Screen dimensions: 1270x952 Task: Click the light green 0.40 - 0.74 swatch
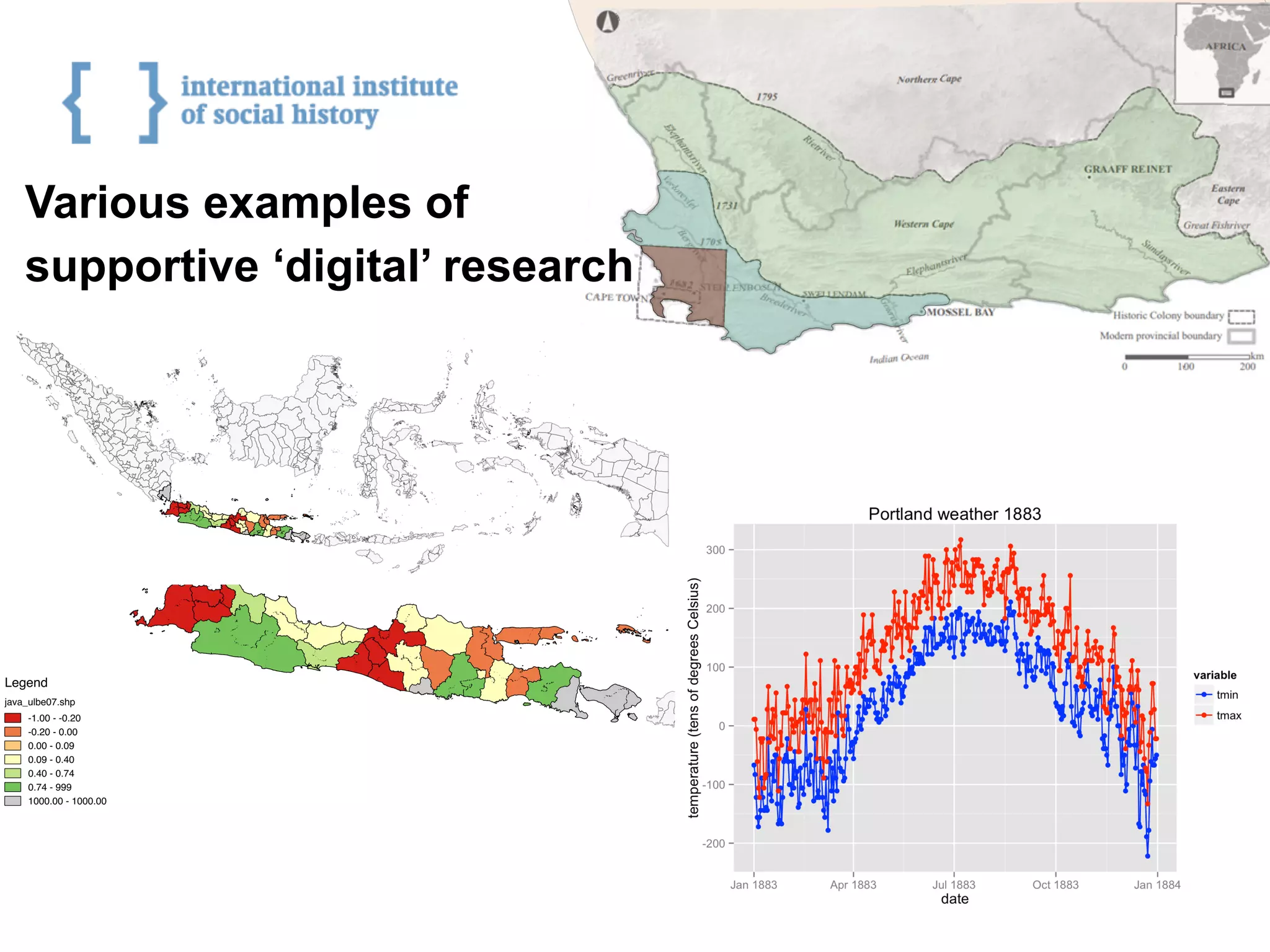point(13,773)
